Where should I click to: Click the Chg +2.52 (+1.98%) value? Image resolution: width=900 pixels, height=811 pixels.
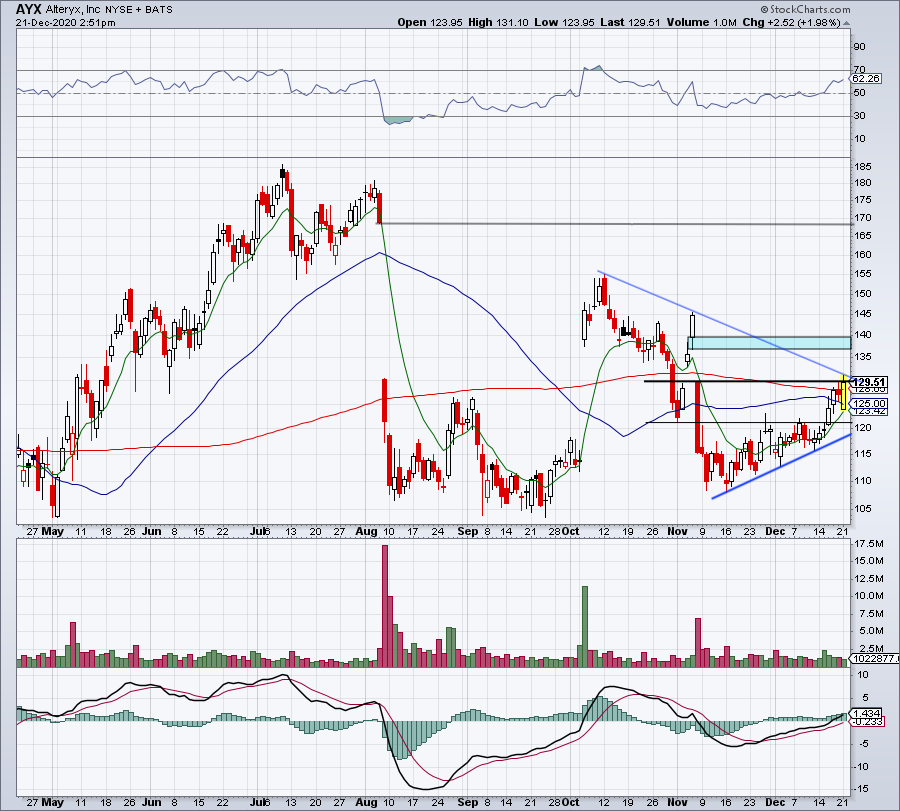click(x=790, y=22)
